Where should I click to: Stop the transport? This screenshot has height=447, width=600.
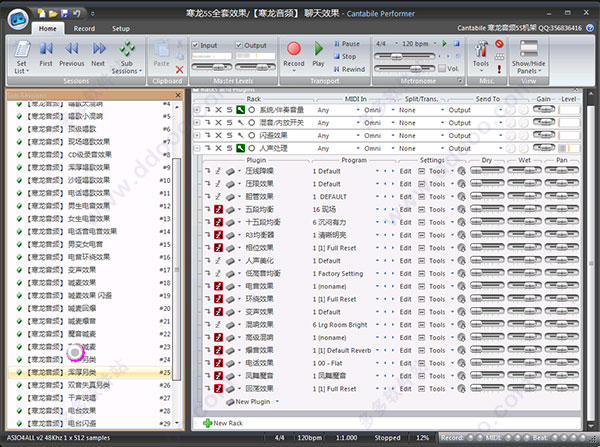point(345,56)
